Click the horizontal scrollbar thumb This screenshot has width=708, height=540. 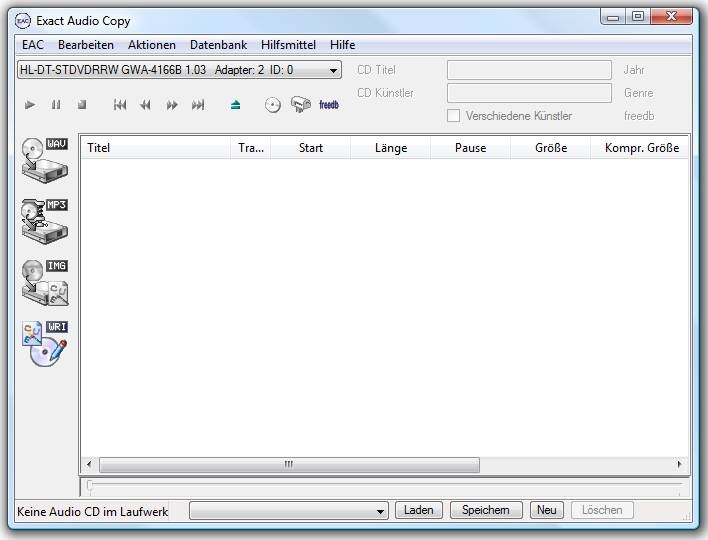[x=289, y=465]
